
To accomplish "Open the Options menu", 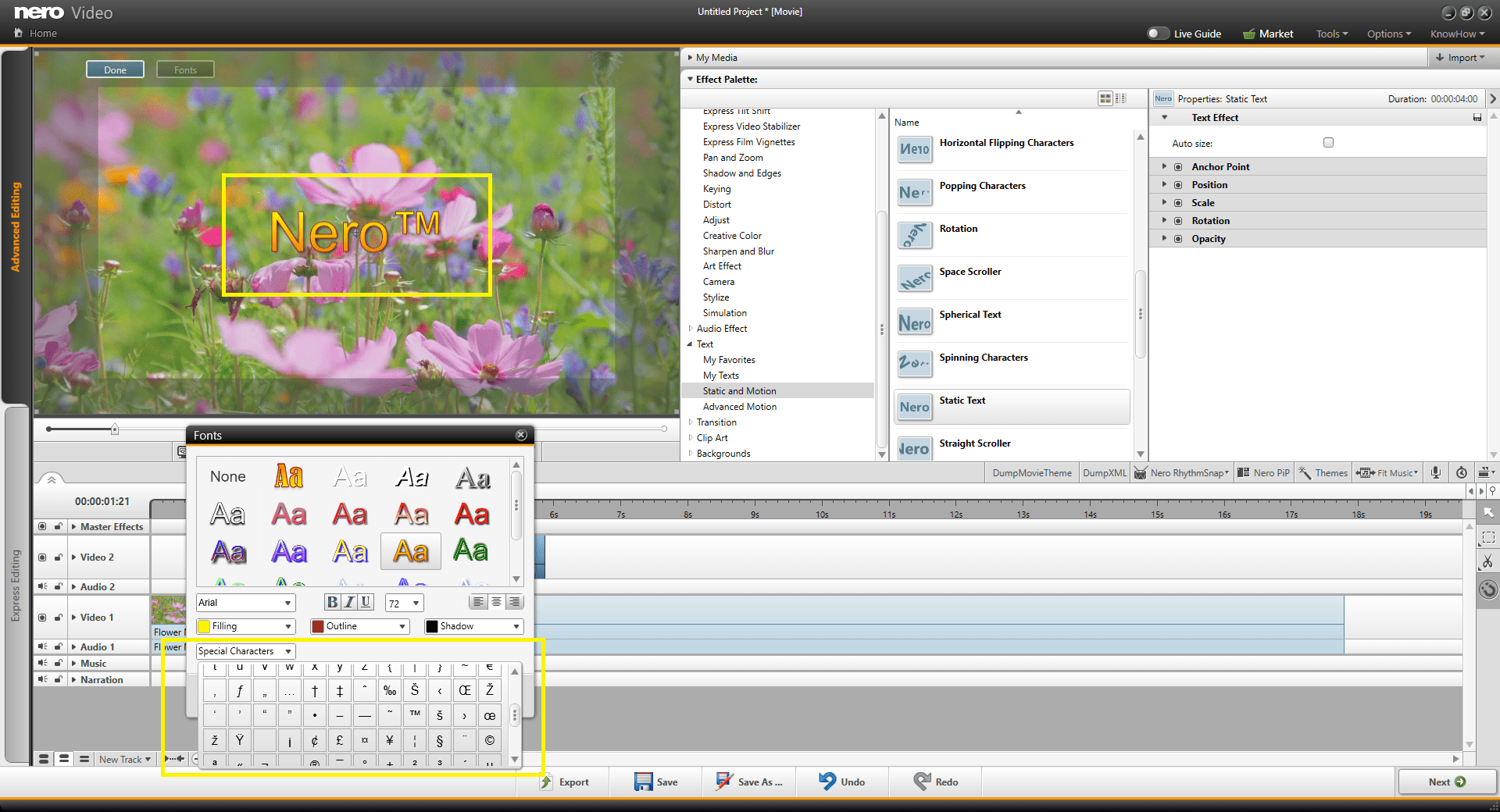I will (1388, 34).
